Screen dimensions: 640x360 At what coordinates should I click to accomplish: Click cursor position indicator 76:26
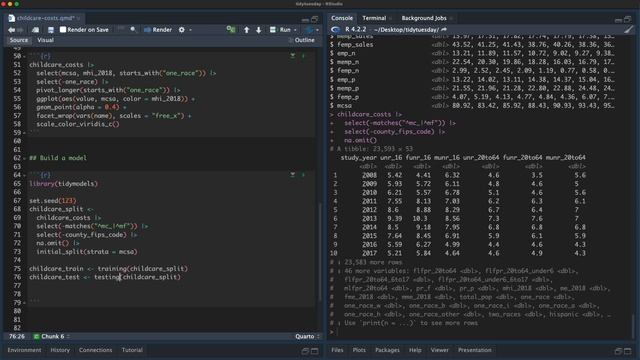coord(17,336)
